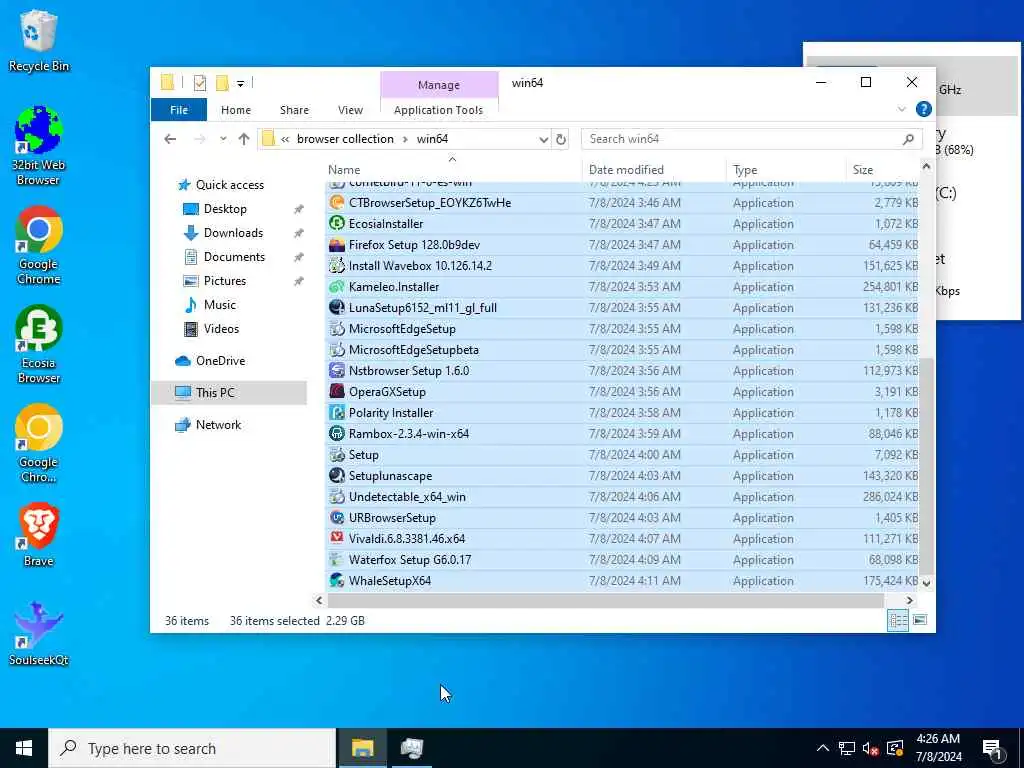Image resolution: width=1024 pixels, height=768 pixels.
Task: Click the muted volume tray icon
Action: 871,748
